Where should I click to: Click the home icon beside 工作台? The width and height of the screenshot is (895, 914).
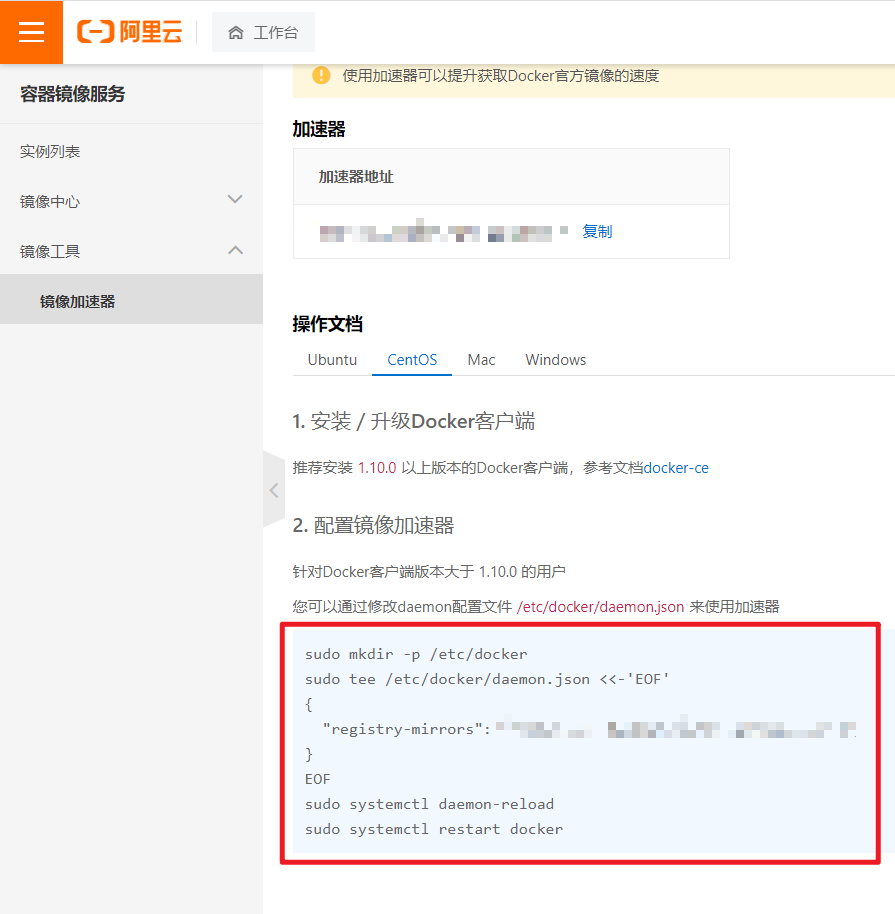click(x=236, y=33)
